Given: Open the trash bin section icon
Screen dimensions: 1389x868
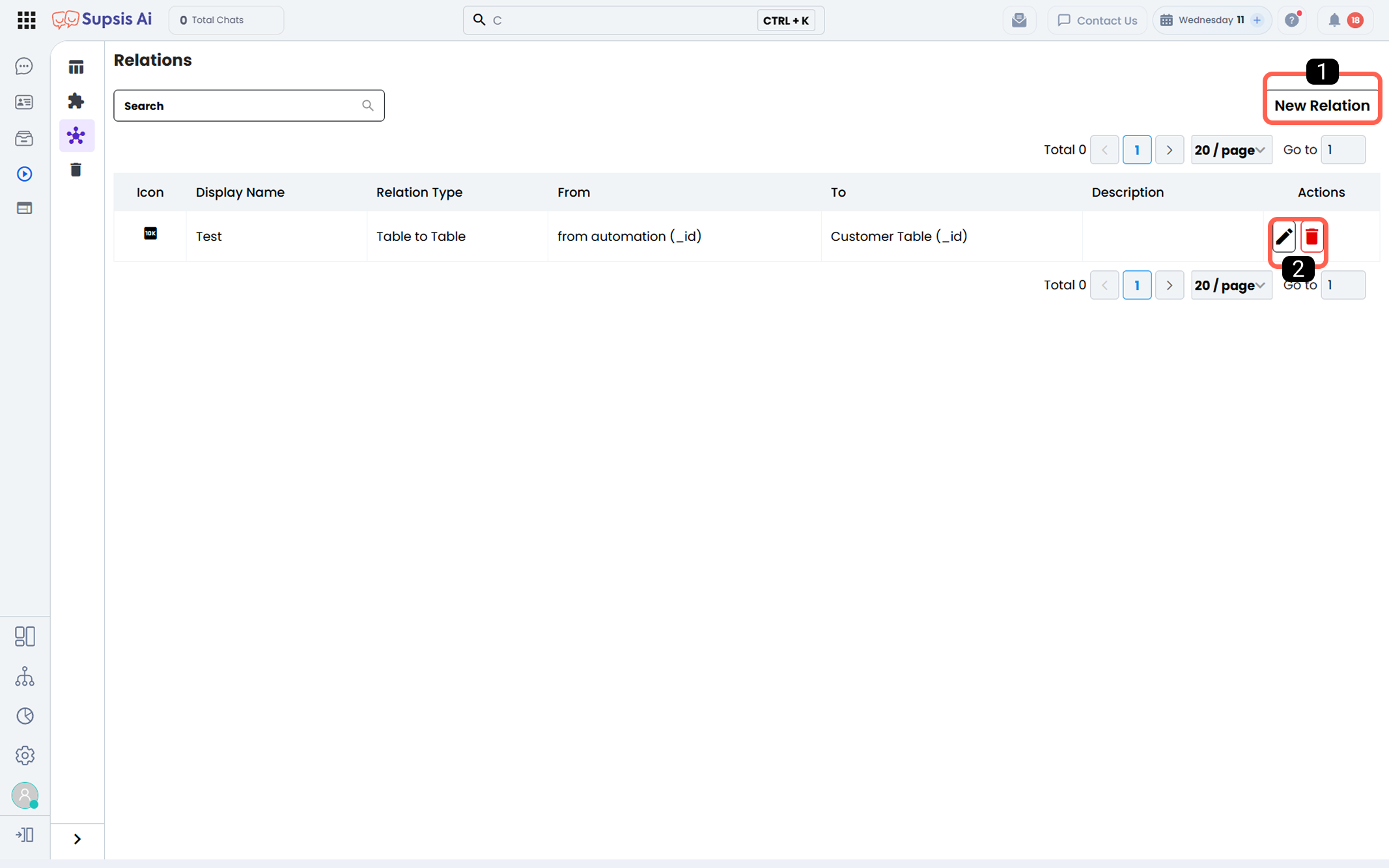Looking at the screenshot, I should [76, 170].
